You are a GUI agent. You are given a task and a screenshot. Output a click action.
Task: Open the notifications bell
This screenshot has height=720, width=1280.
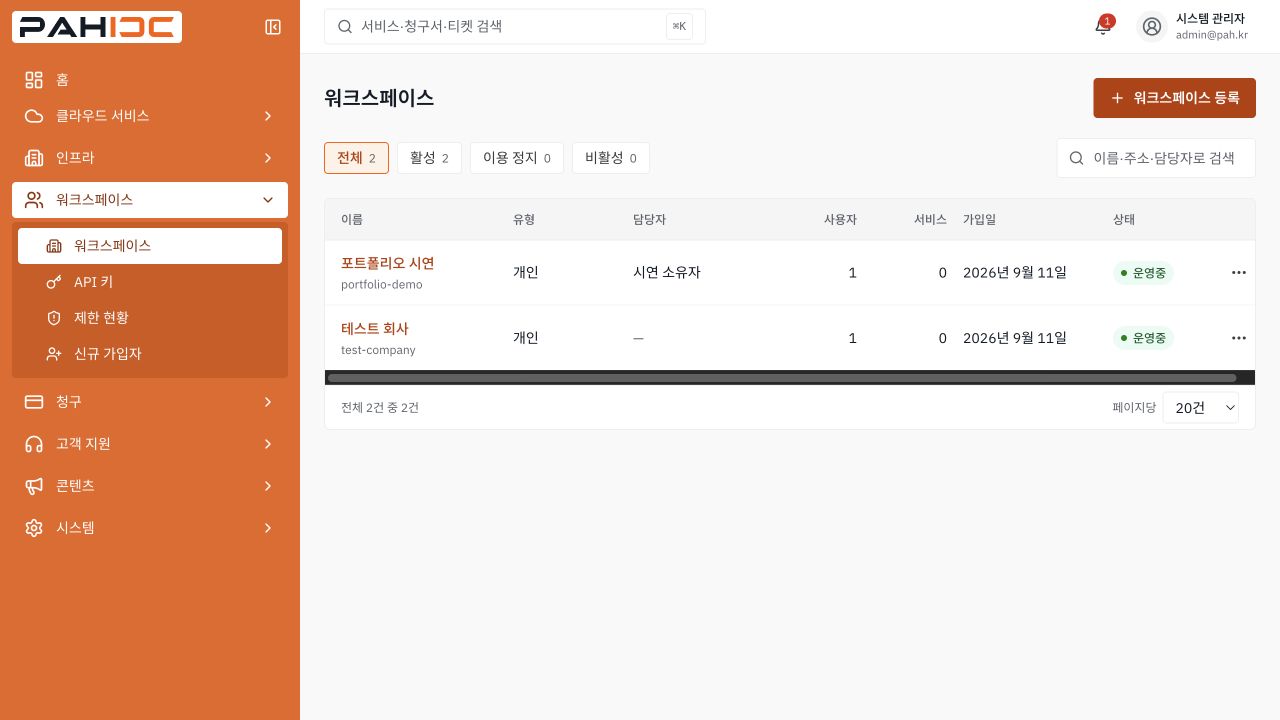pyautogui.click(x=1103, y=27)
